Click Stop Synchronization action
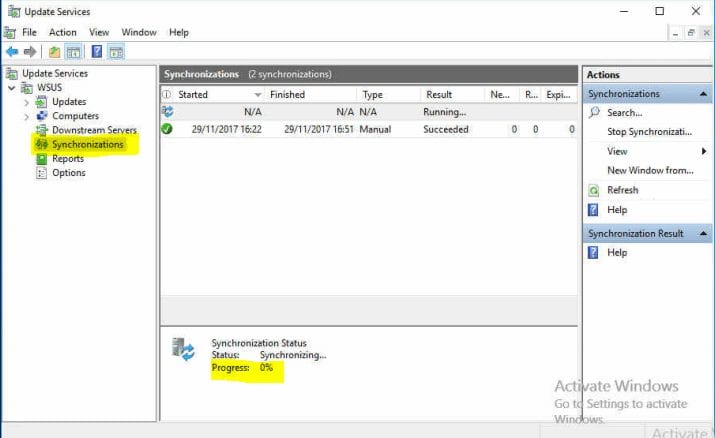 coord(649,132)
